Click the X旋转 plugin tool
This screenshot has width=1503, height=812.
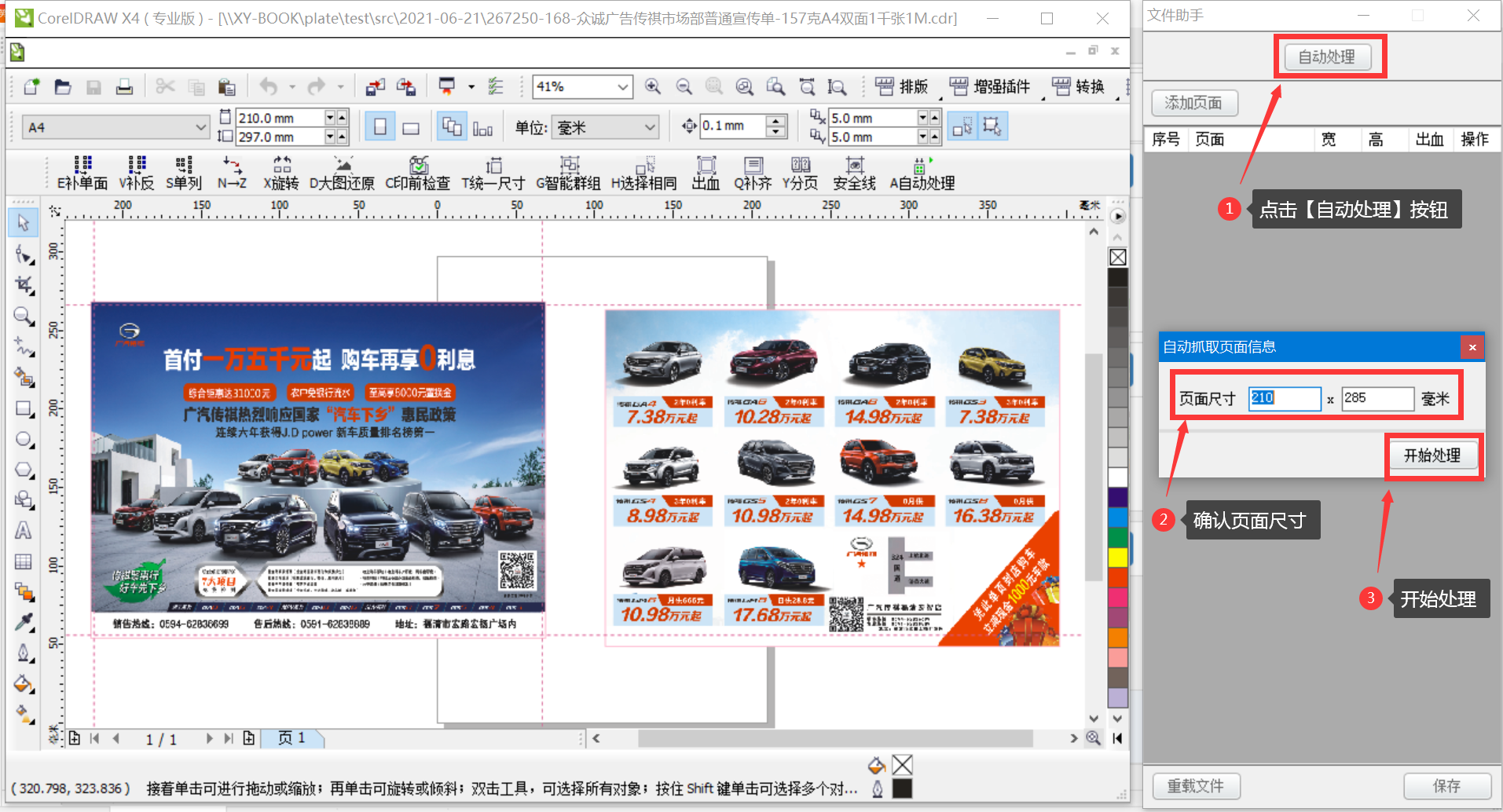point(281,174)
